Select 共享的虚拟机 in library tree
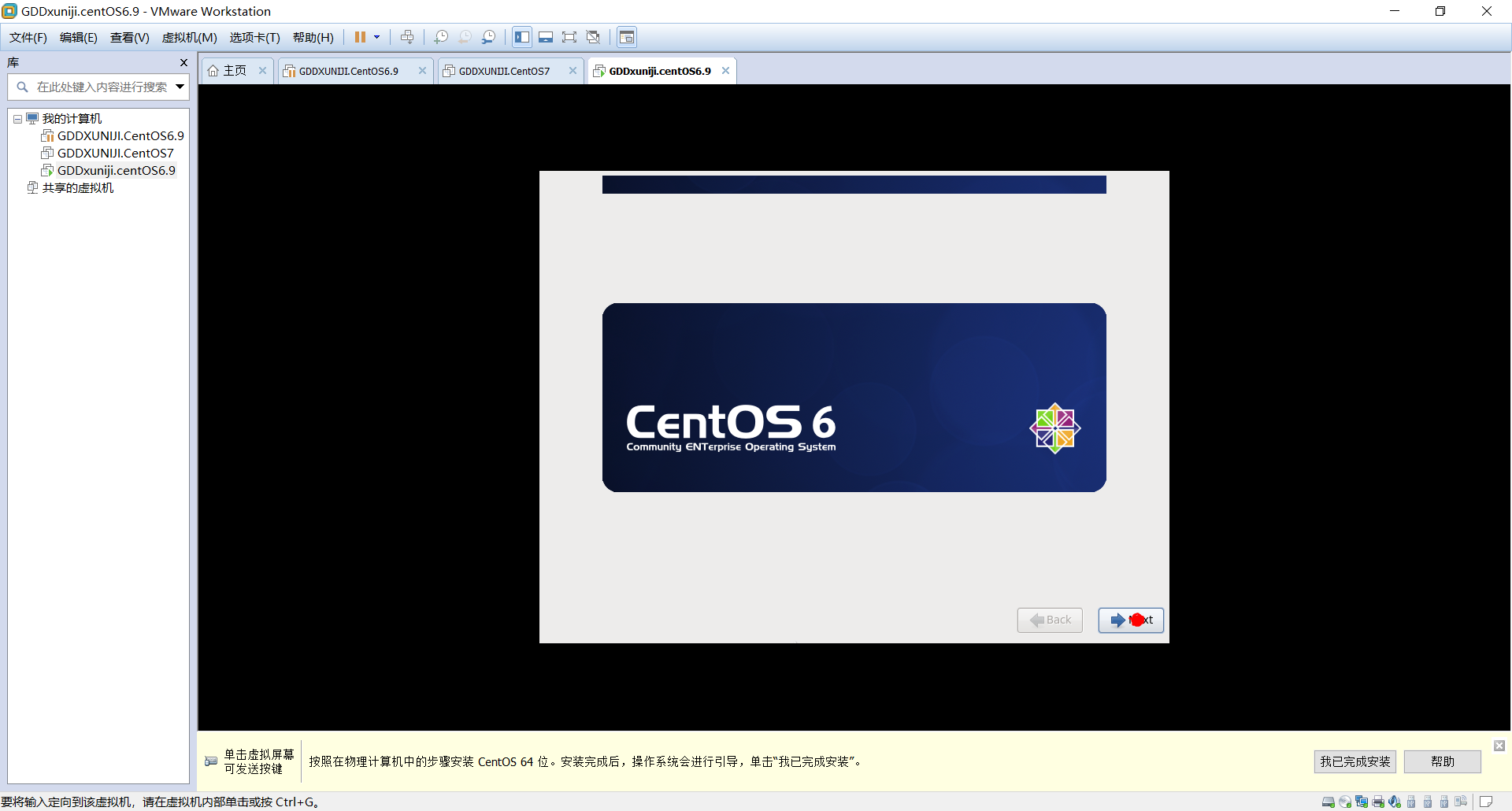 coord(77,188)
